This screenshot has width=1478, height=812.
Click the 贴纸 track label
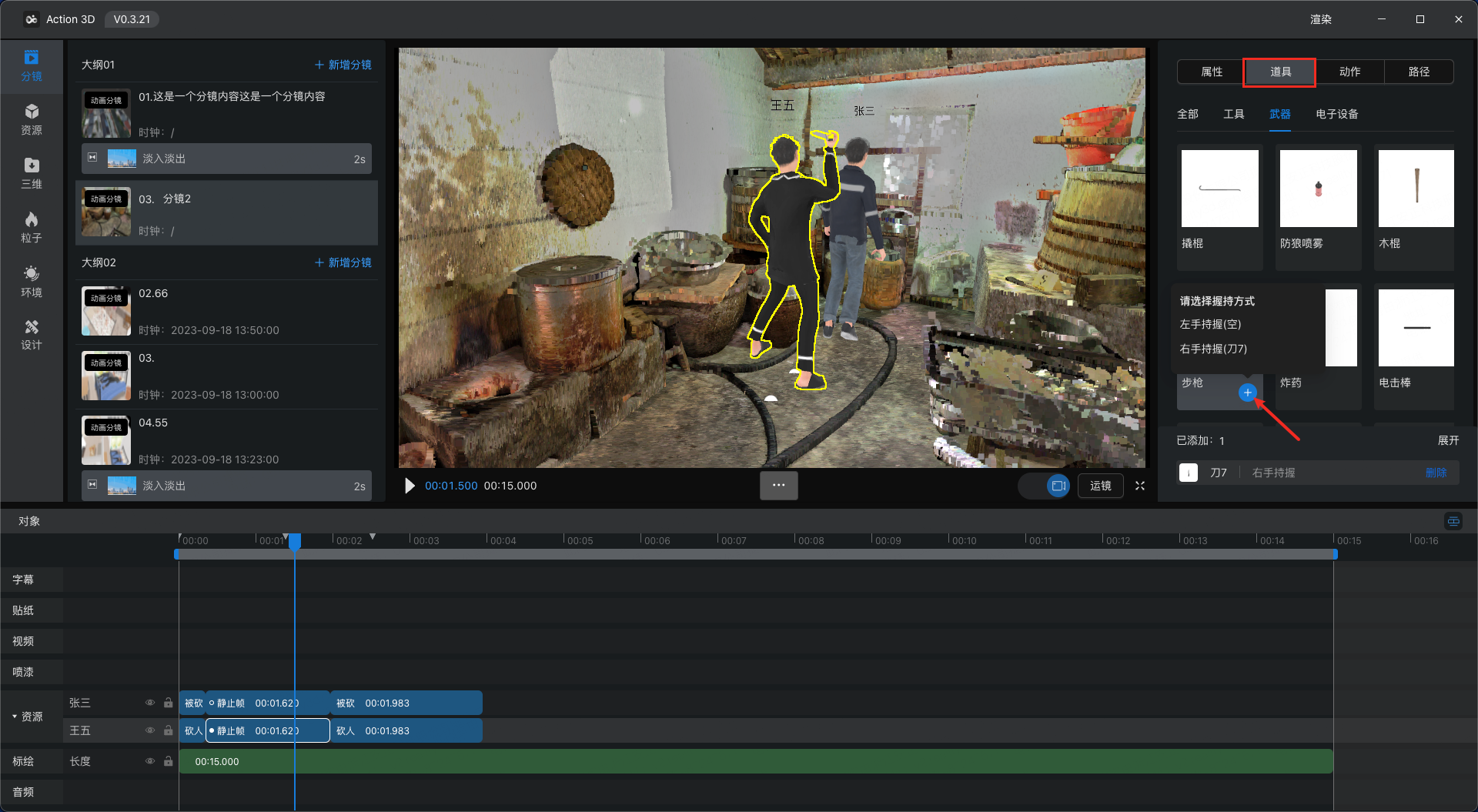pos(23,610)
